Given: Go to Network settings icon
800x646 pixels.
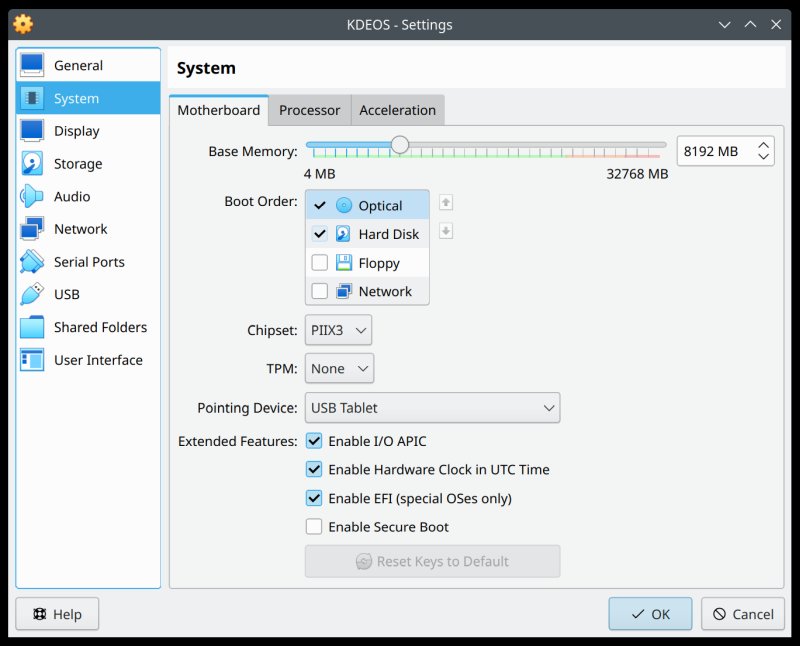Looking at the screenshot, I should point(33,229).
